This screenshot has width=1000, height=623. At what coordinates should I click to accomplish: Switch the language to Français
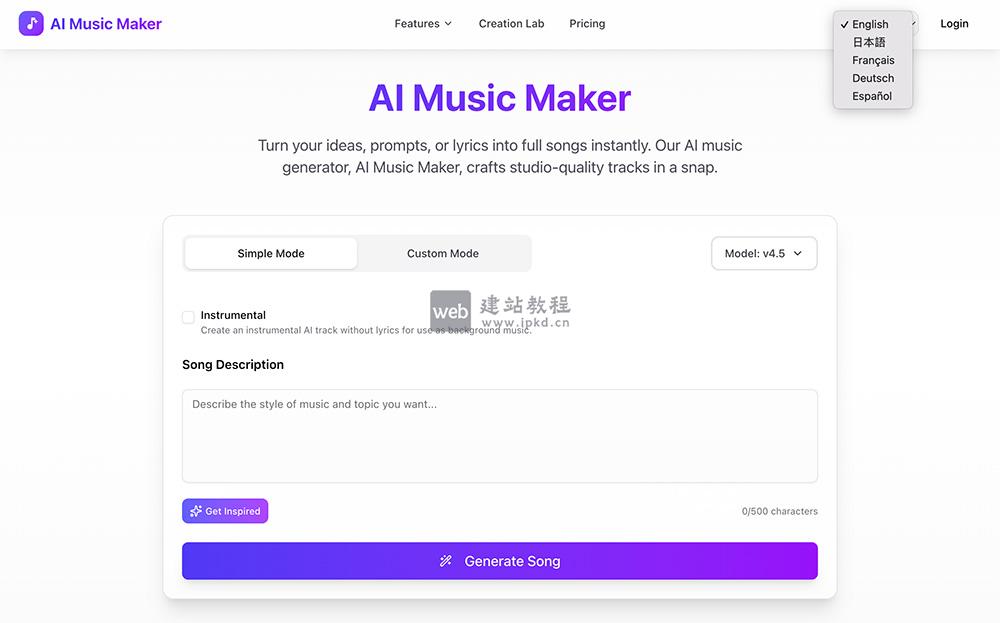(873, 60)
